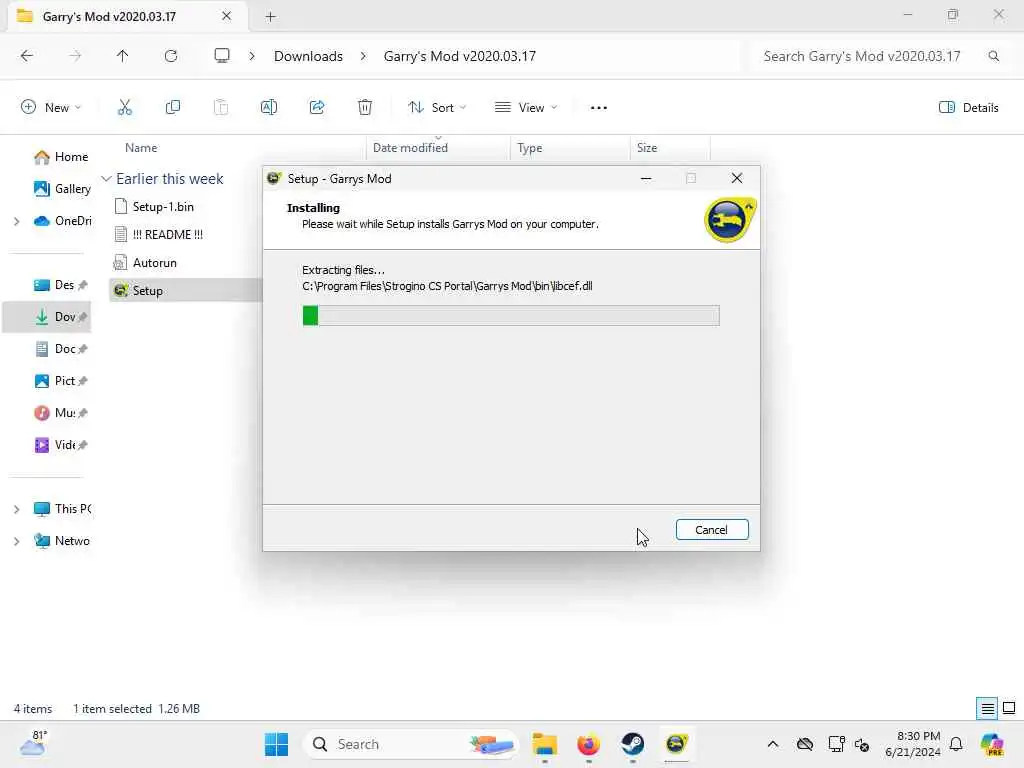Toggle the Details pane
This screenshot has width=1024, height=768.
pyautogui.click(x=969, y=108)
